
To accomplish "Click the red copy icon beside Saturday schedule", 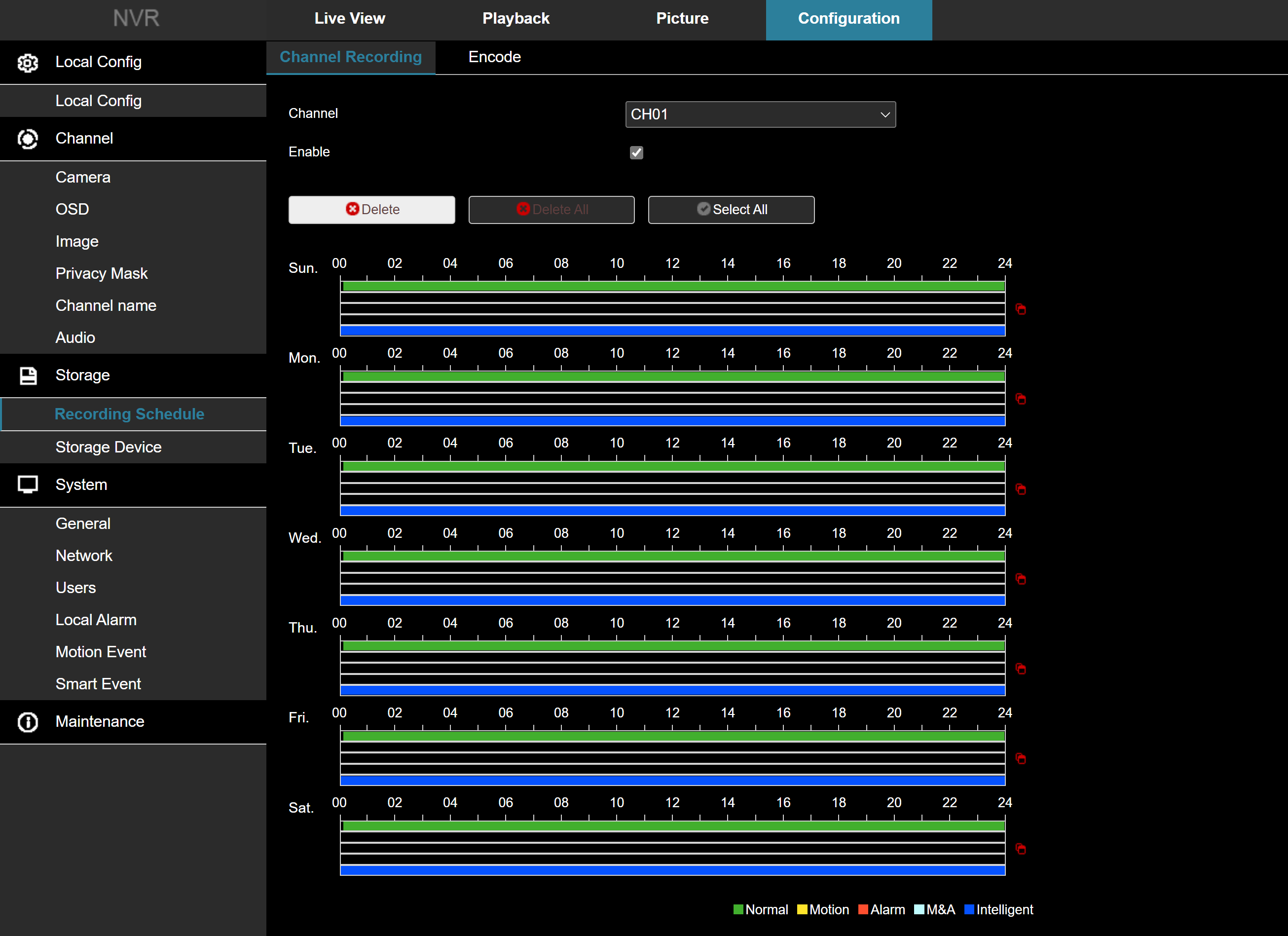I will click(1021, 849).
